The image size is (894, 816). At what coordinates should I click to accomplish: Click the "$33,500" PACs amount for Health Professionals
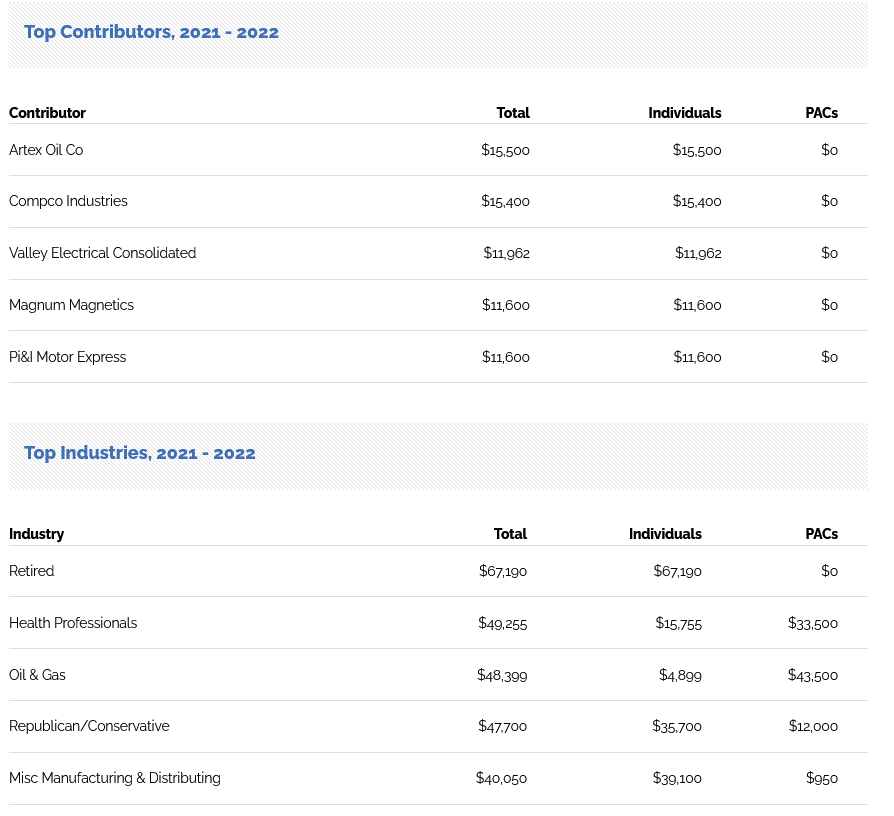click(813, 623)
